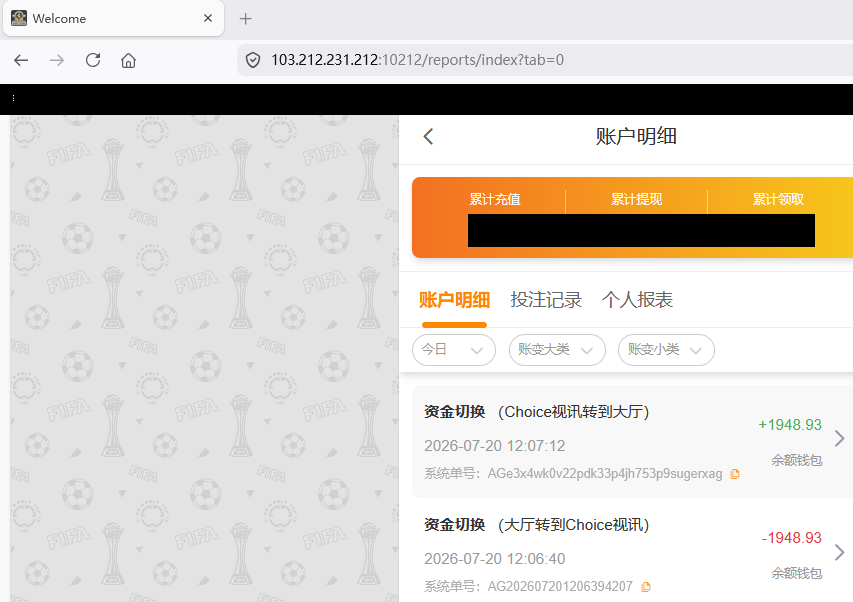The width and height of the screenshot is (853, 602).
Task: Expand the -1948.93 transaction details arrow
Action: coord(839,553)
